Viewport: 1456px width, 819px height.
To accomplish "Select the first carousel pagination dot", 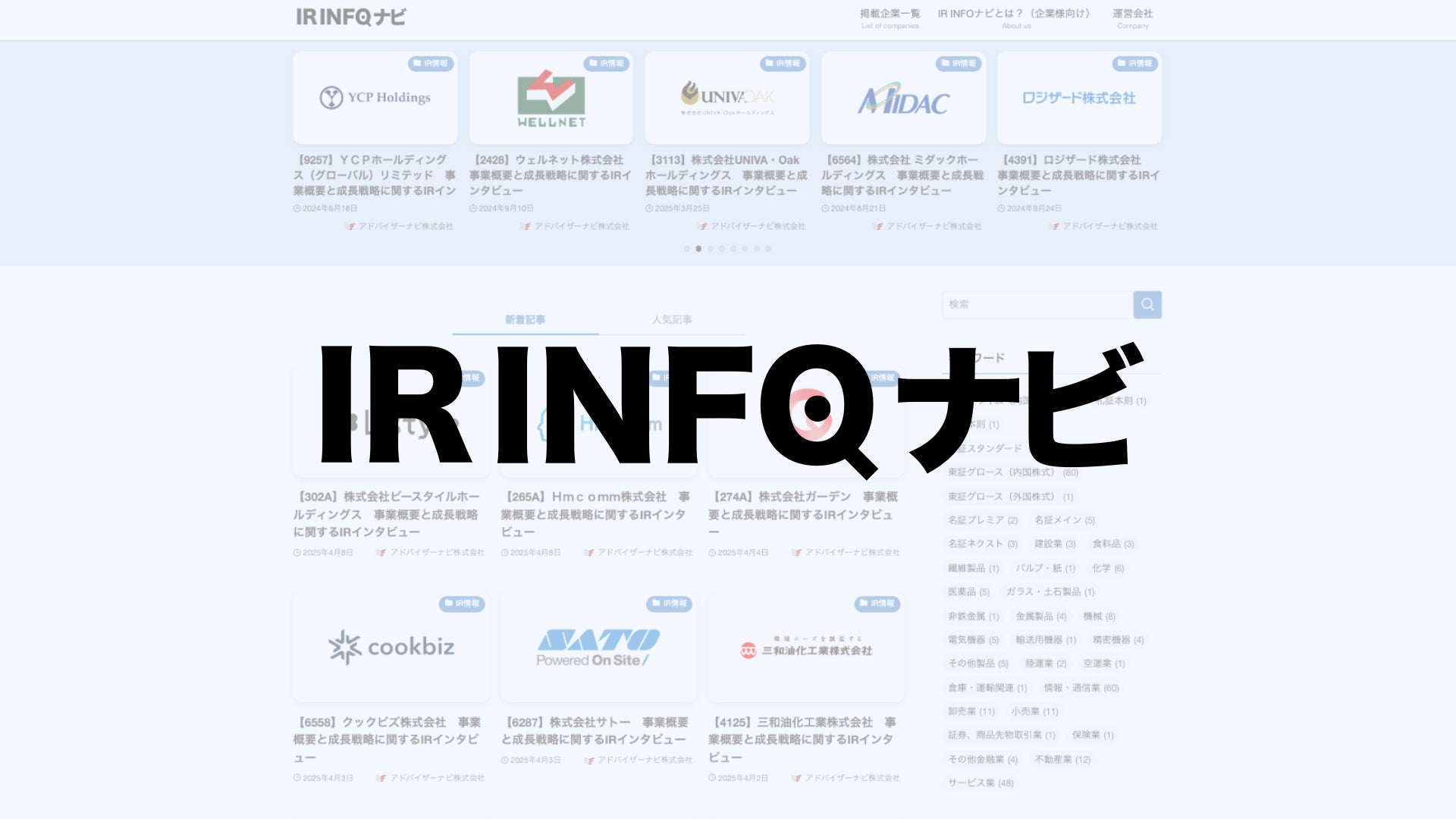I will coord(687,249).
